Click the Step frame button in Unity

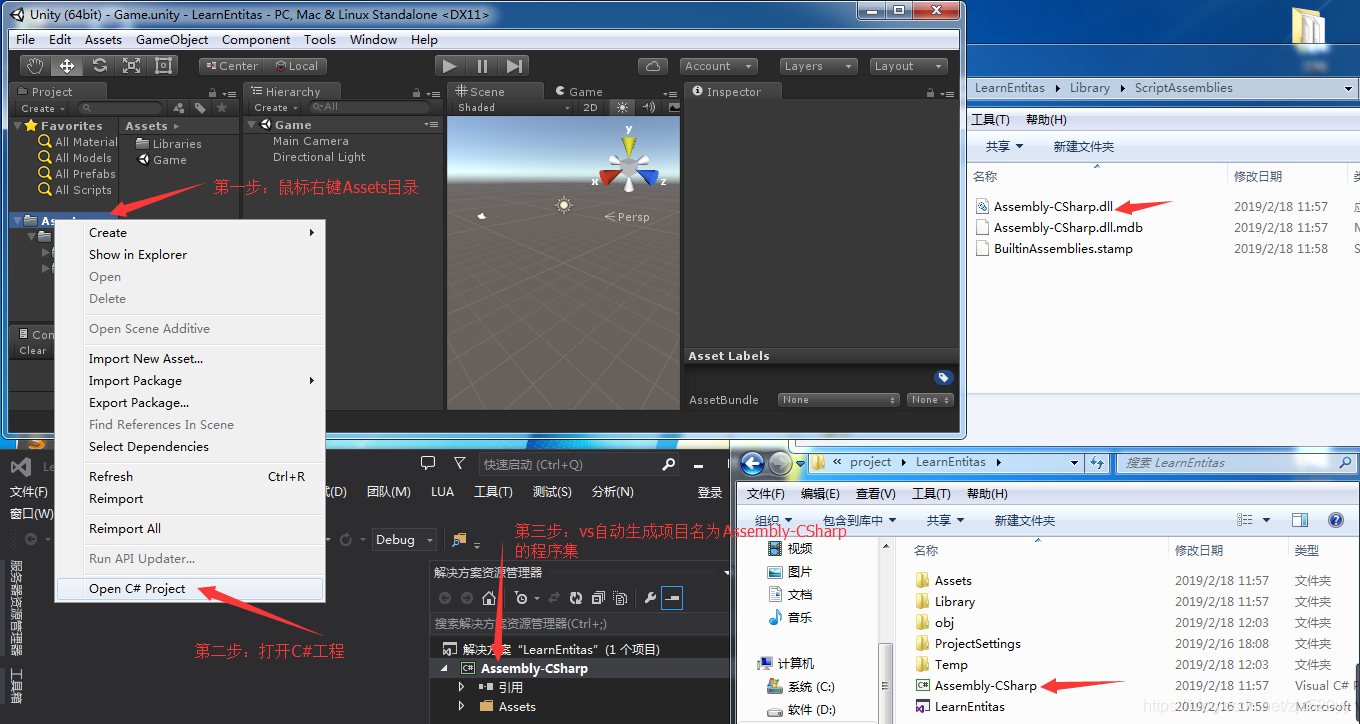point(514,66)
